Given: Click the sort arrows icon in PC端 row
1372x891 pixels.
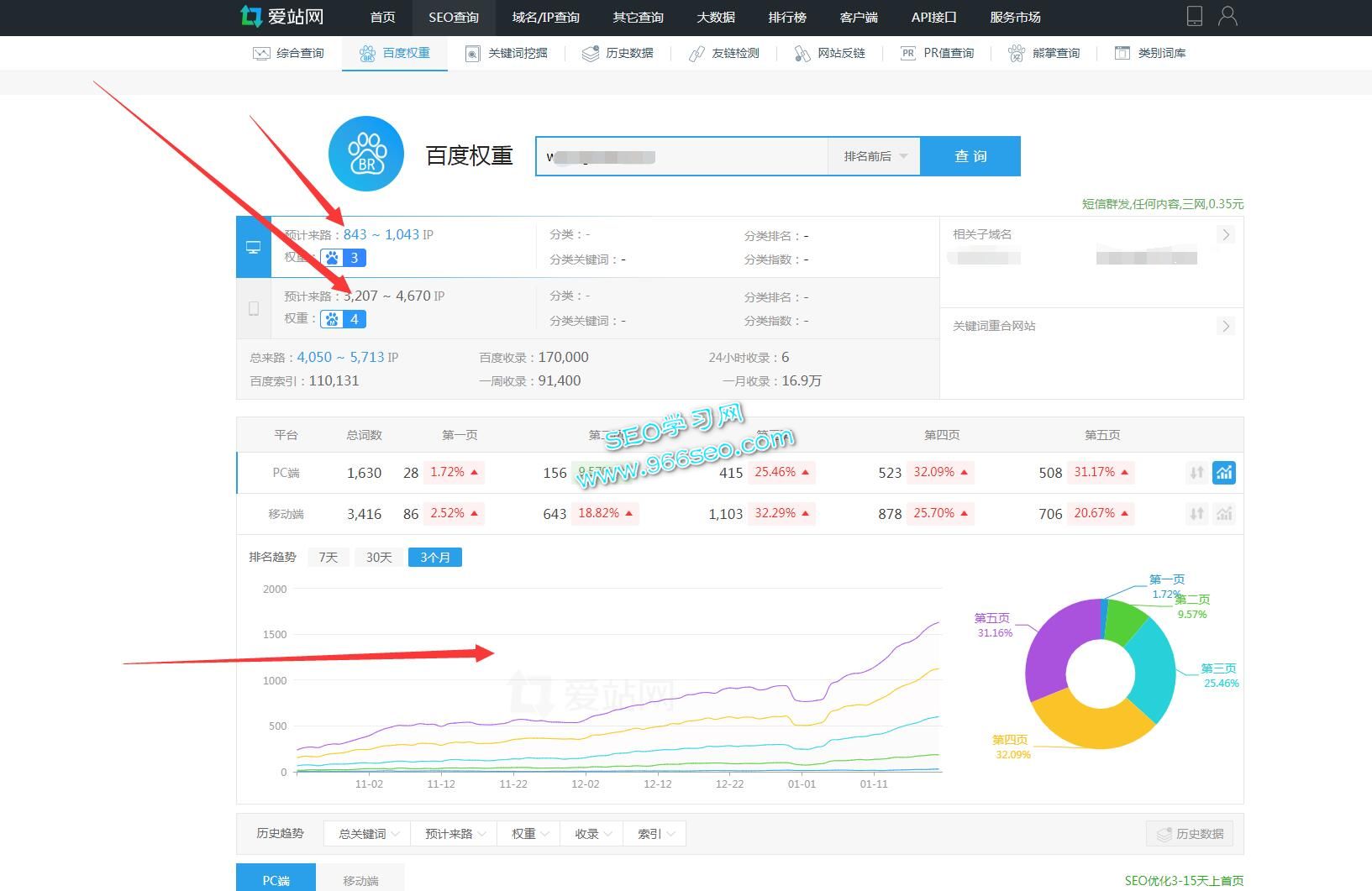Looking at the screenshot, I should (x=1197, y=473).
